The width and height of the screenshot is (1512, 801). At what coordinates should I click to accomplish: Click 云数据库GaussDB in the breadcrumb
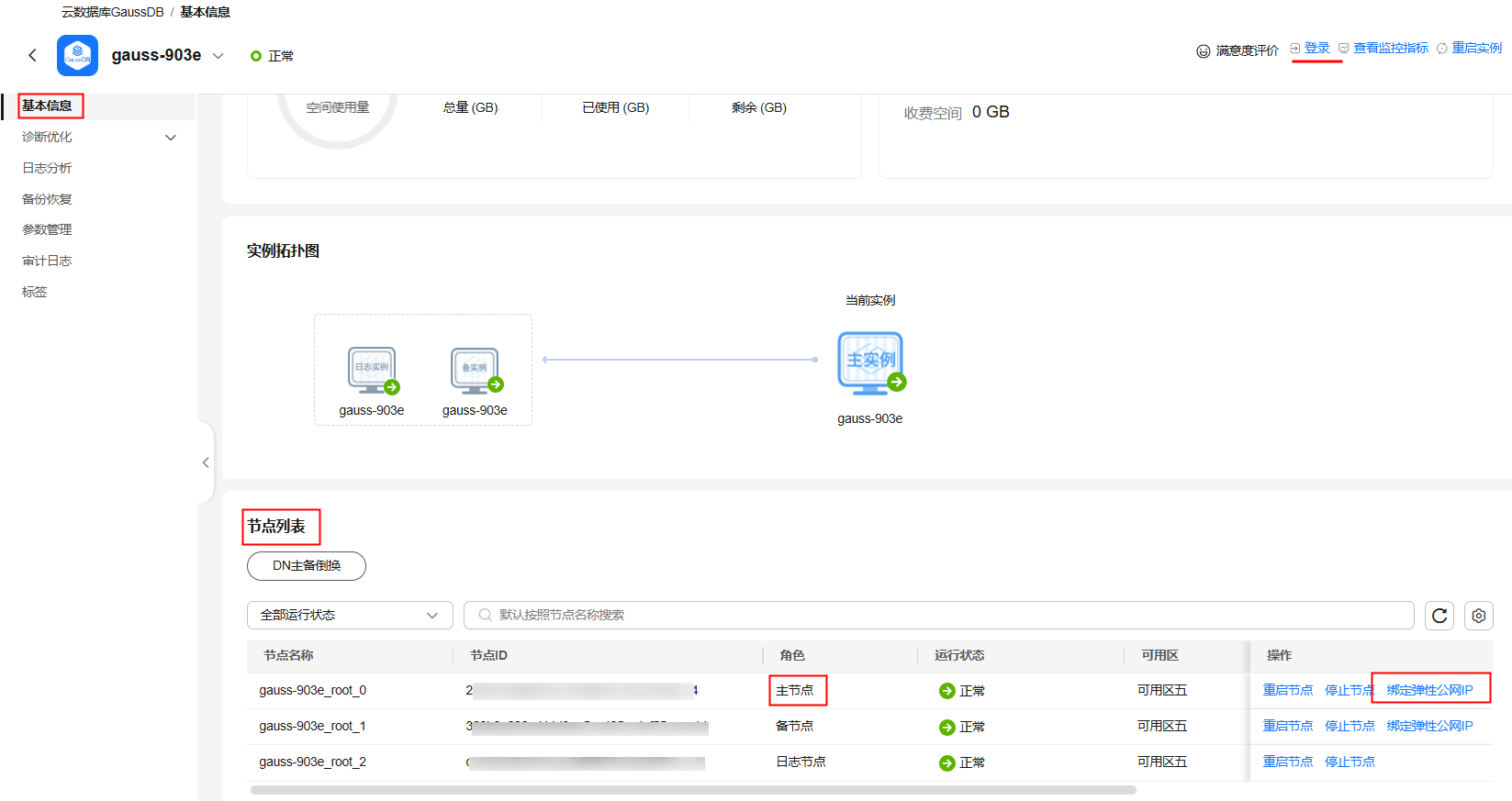113,12
